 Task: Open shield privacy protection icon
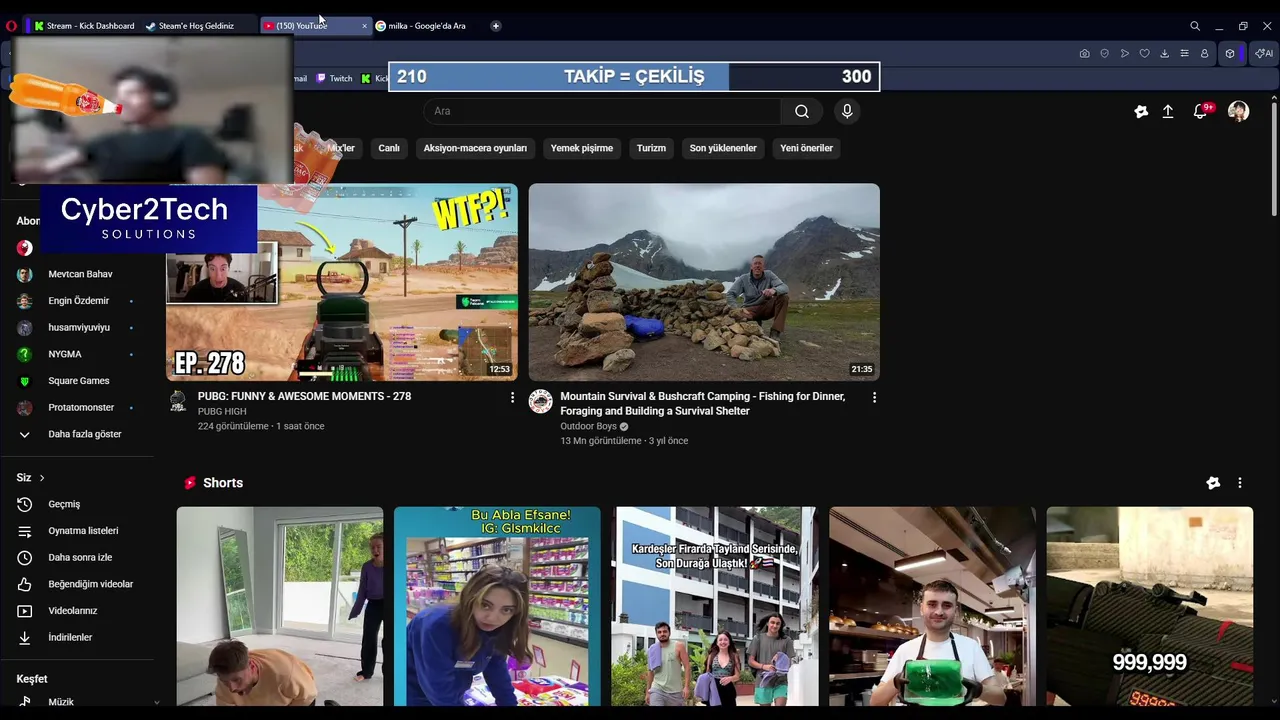point(1104,53)
